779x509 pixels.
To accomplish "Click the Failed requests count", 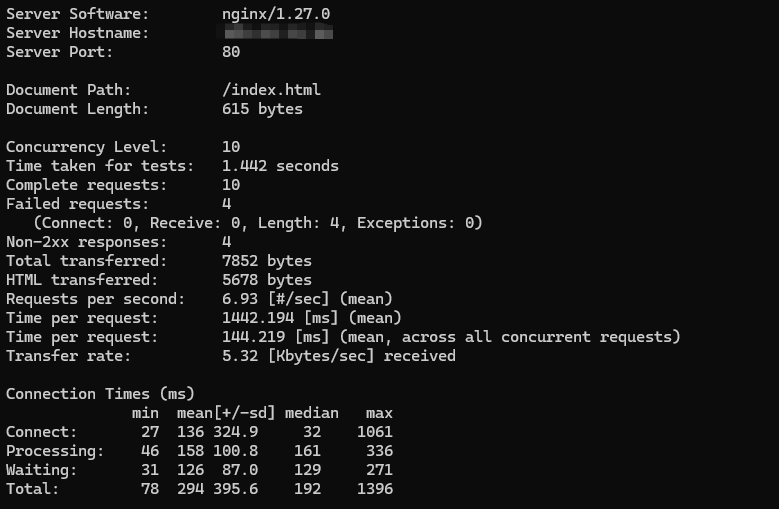I will 227,204.
